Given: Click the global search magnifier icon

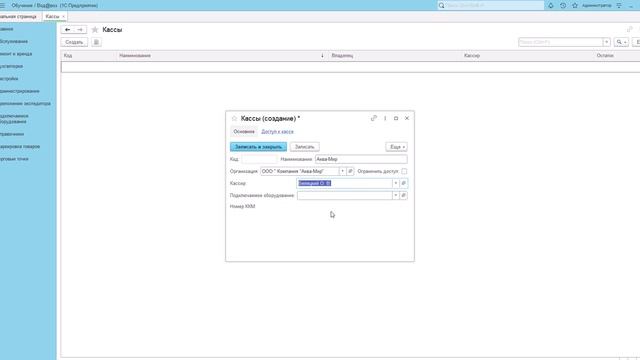Looking at the screenshot, I should 441,5.
